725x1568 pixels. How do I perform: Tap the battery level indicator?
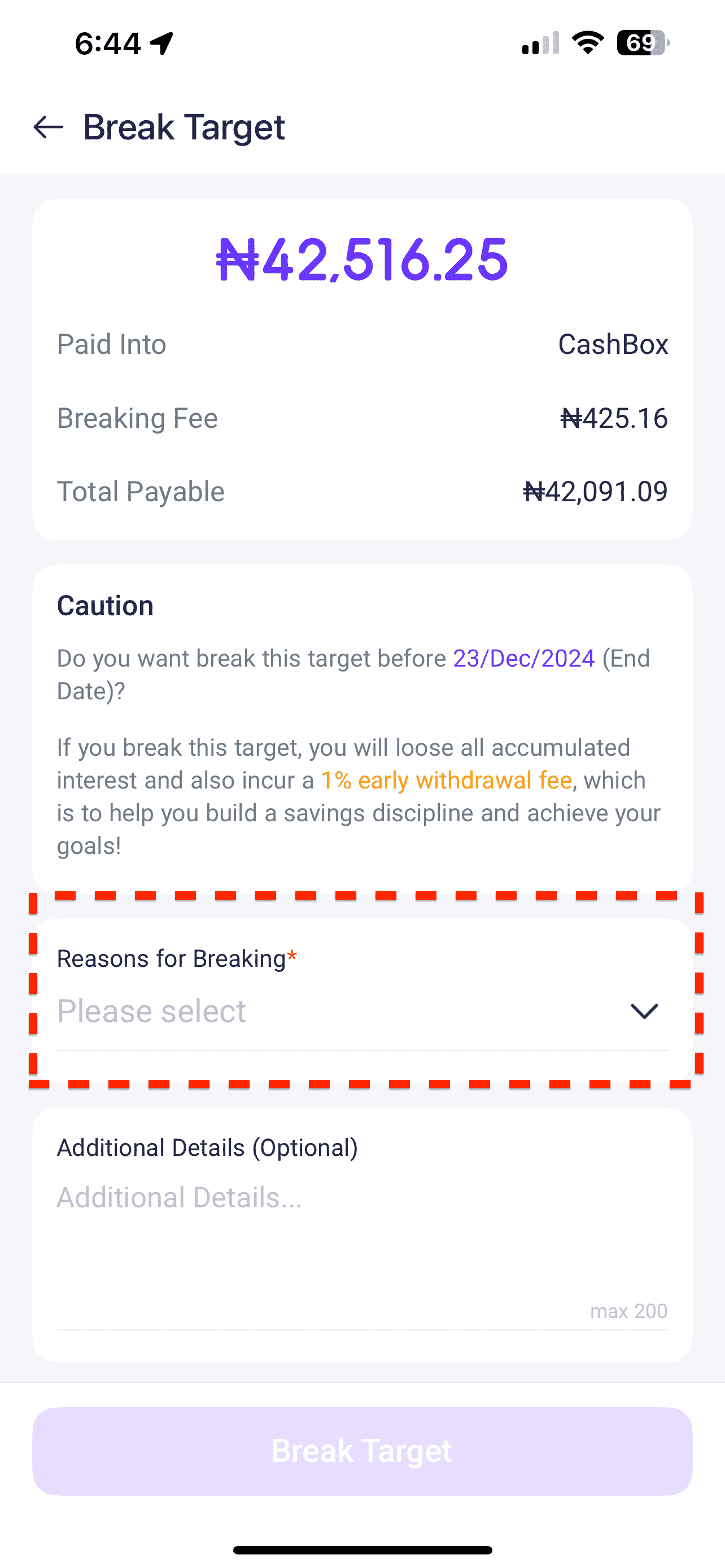[643, 43]
